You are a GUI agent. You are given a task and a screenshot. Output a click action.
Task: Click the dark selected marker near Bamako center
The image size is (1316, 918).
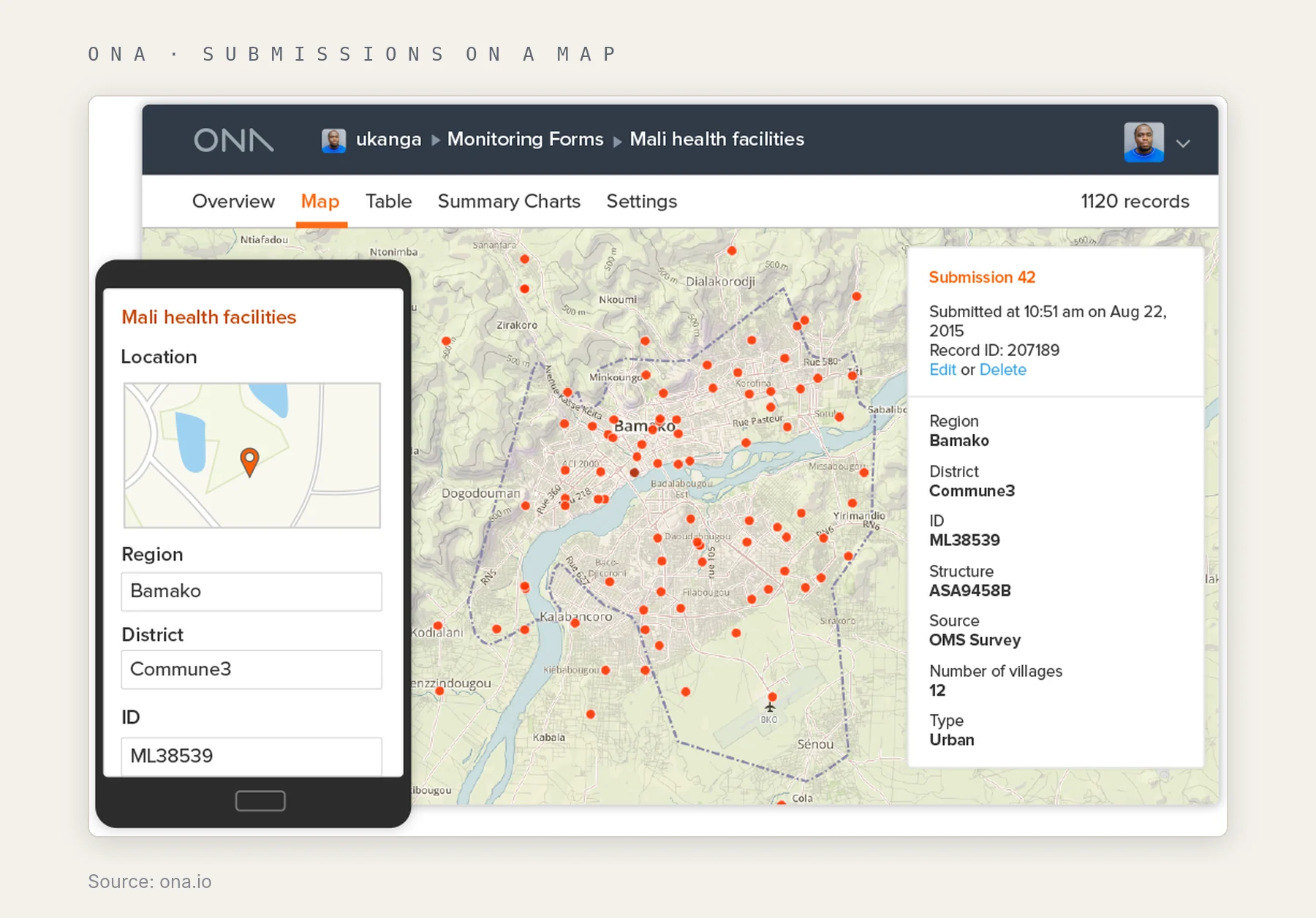pyautogui.click(x=635, y=473)
